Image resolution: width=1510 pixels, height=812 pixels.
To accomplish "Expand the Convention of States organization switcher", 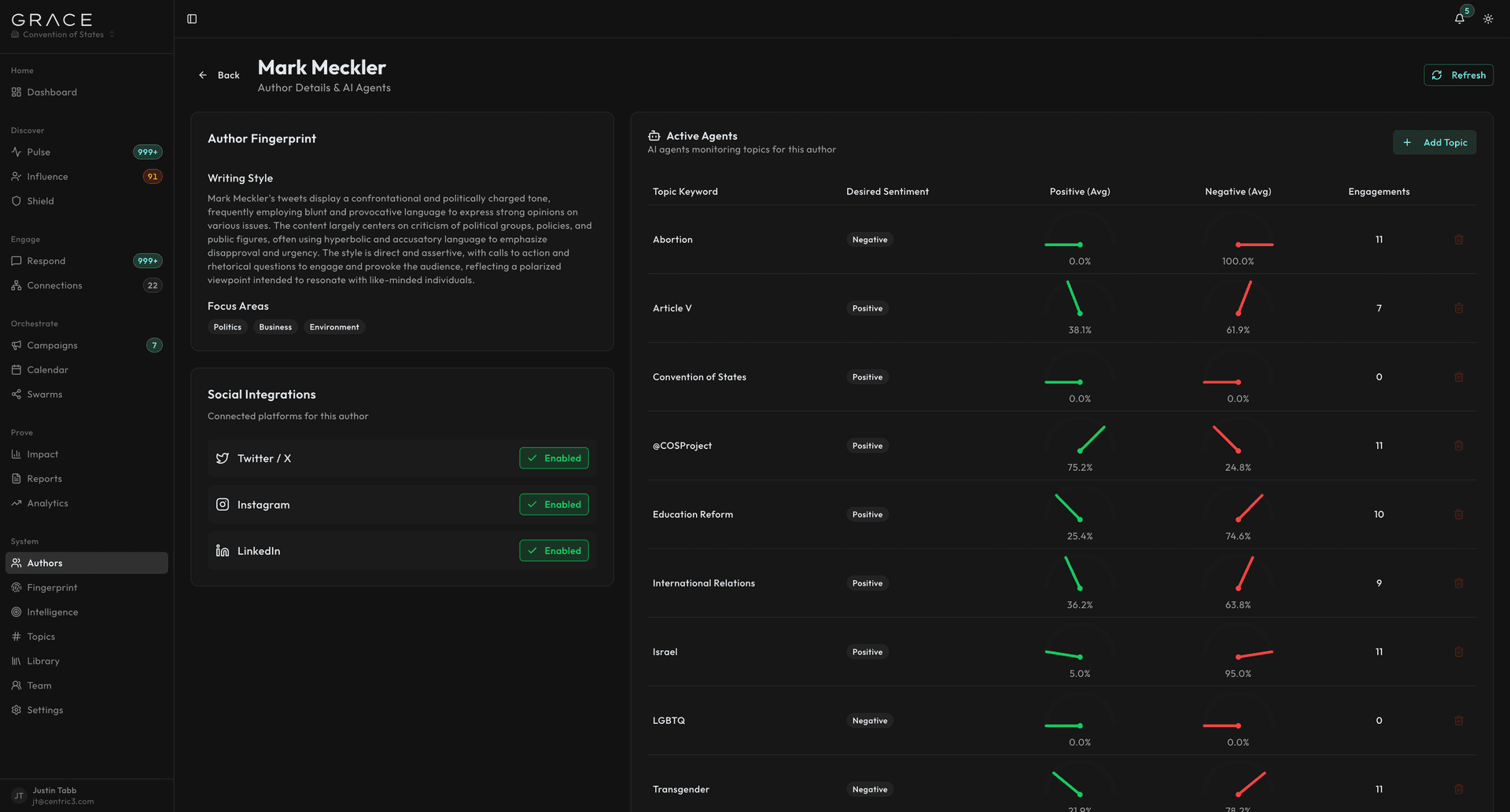I will [63, 35].
